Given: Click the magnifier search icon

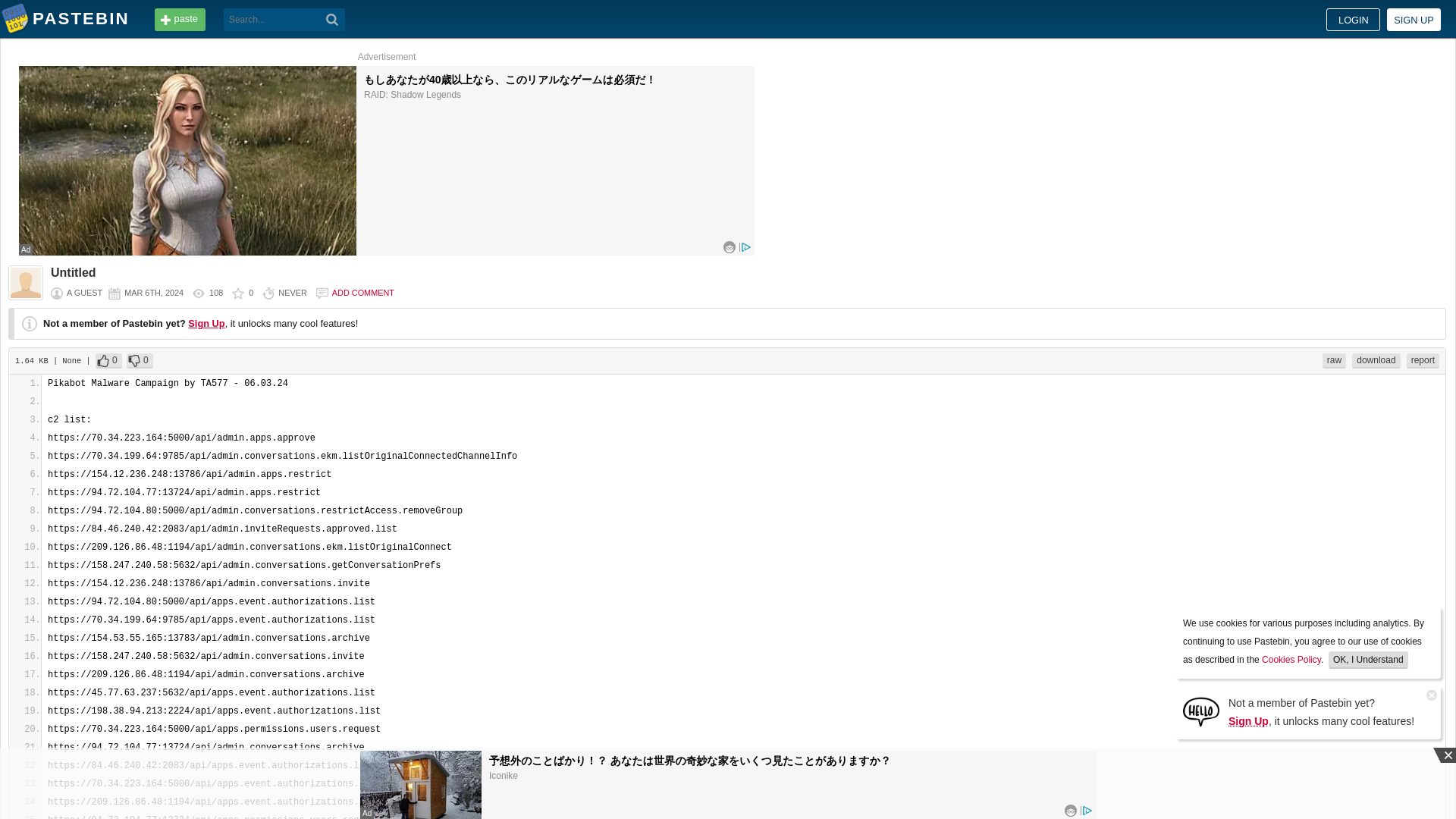Looking at the screenshot, I should 332,20.
